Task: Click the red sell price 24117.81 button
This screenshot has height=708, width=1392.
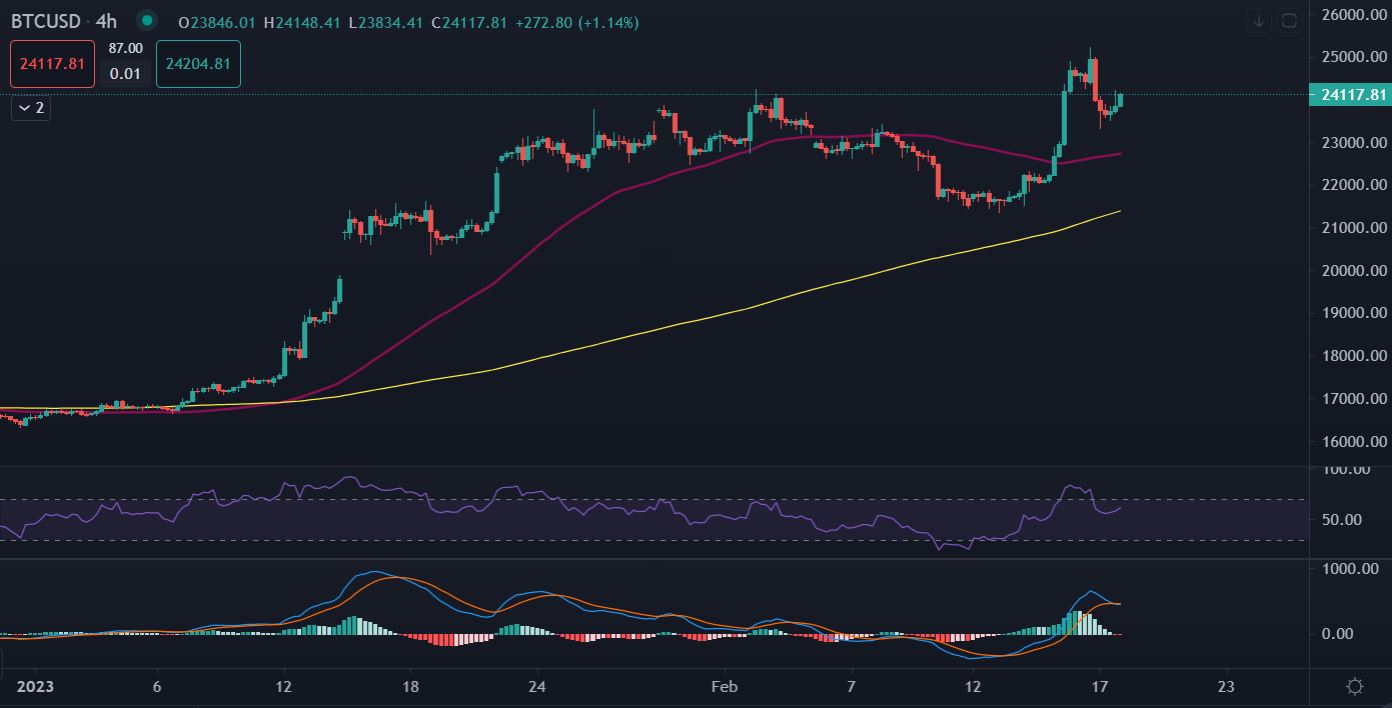Action: tap(53, 64)
